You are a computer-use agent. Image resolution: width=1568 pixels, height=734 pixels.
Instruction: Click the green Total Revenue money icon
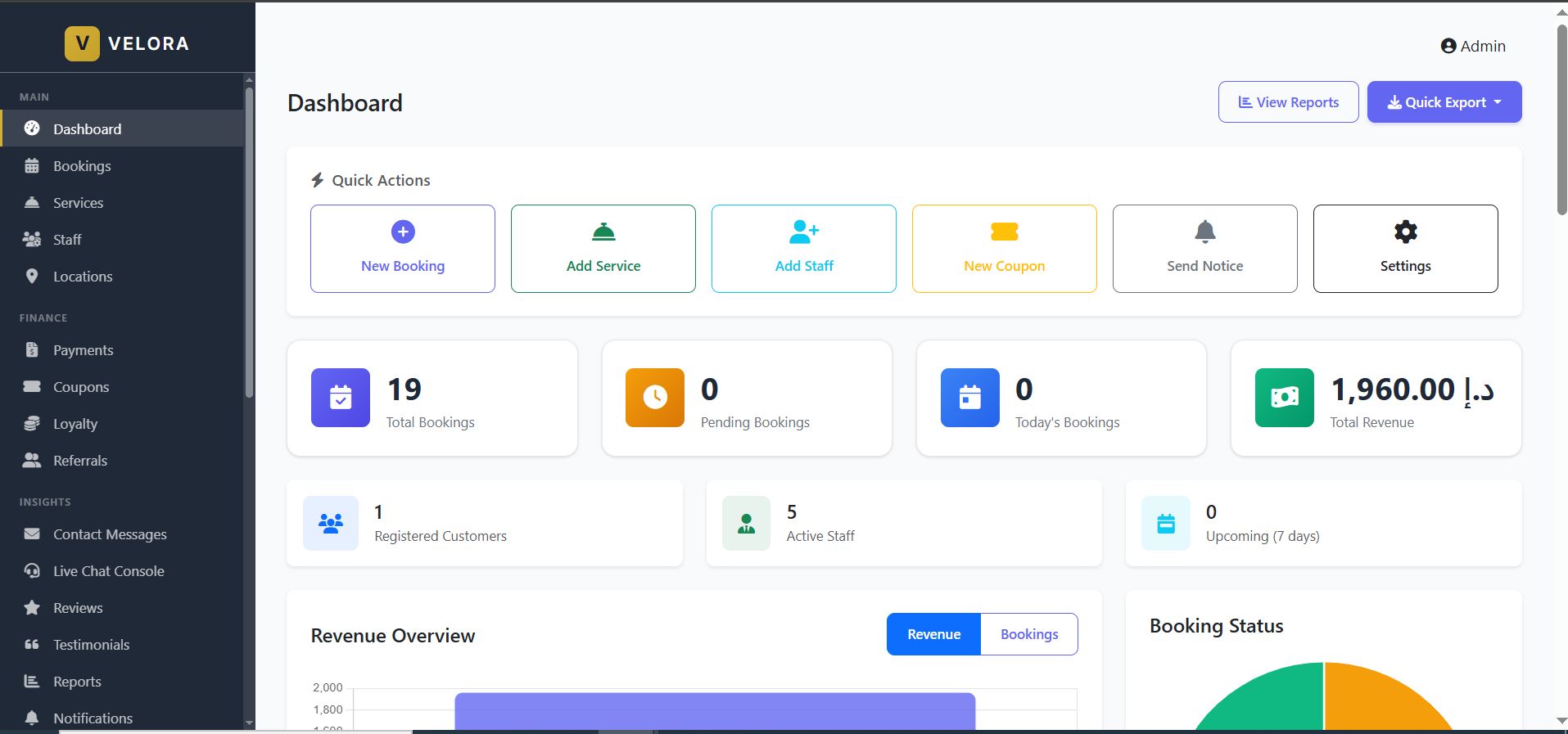(x=1285, y=398)
